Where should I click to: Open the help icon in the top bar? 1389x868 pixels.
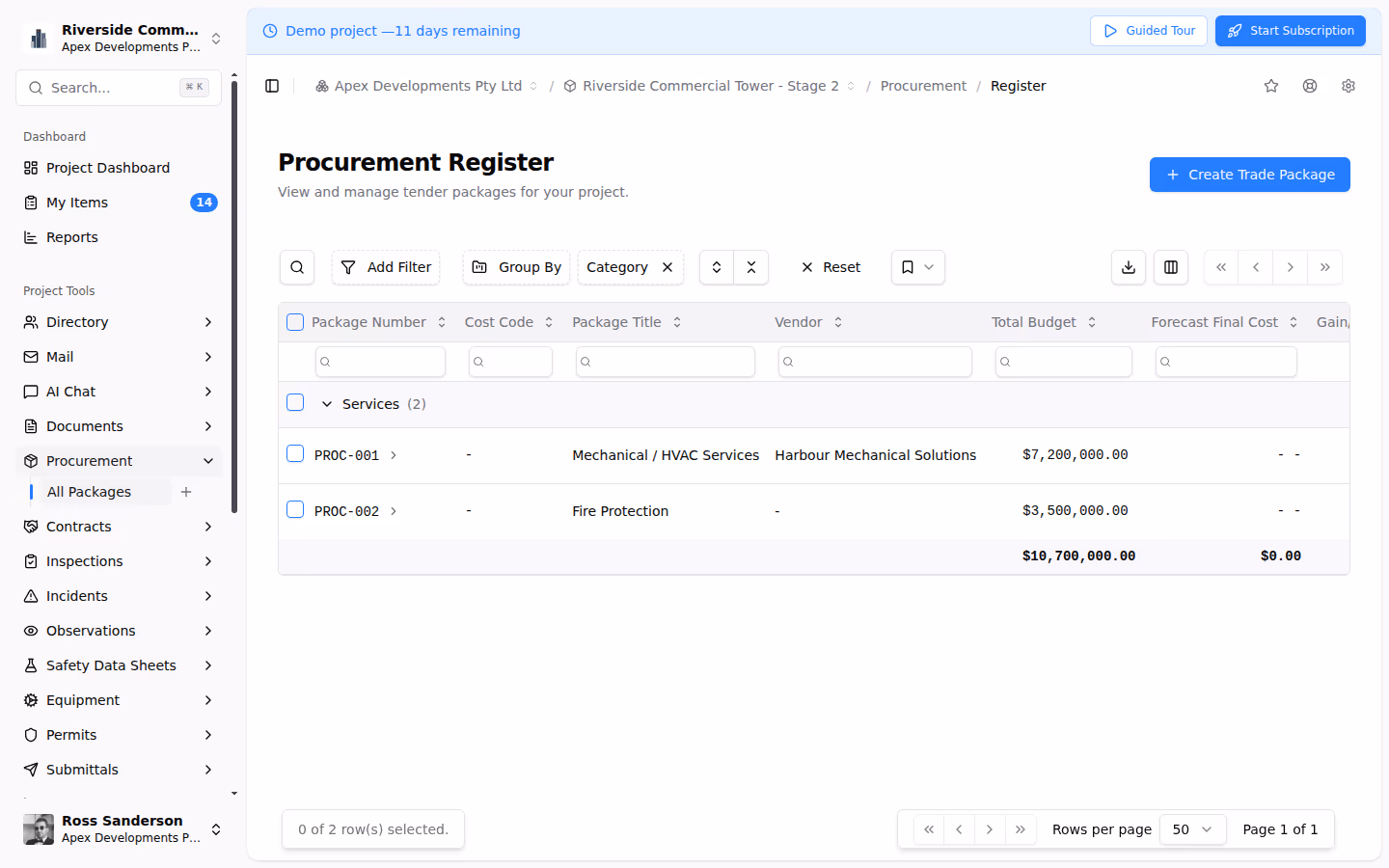pyautogui.click(x=1309, y=86)
